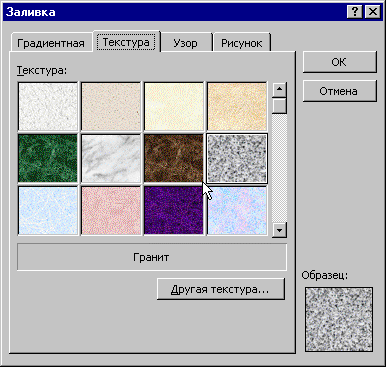This screenshot has height=368, width=387.
Task: Pick the brown marble texture
Action: (174, 158)
